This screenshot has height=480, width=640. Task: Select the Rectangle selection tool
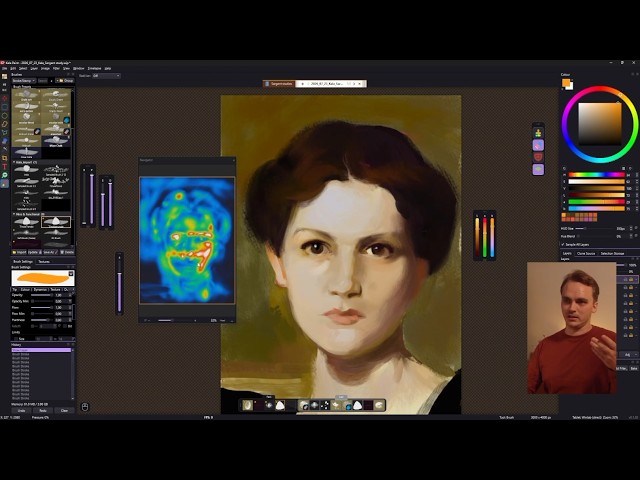click(4, 107)
